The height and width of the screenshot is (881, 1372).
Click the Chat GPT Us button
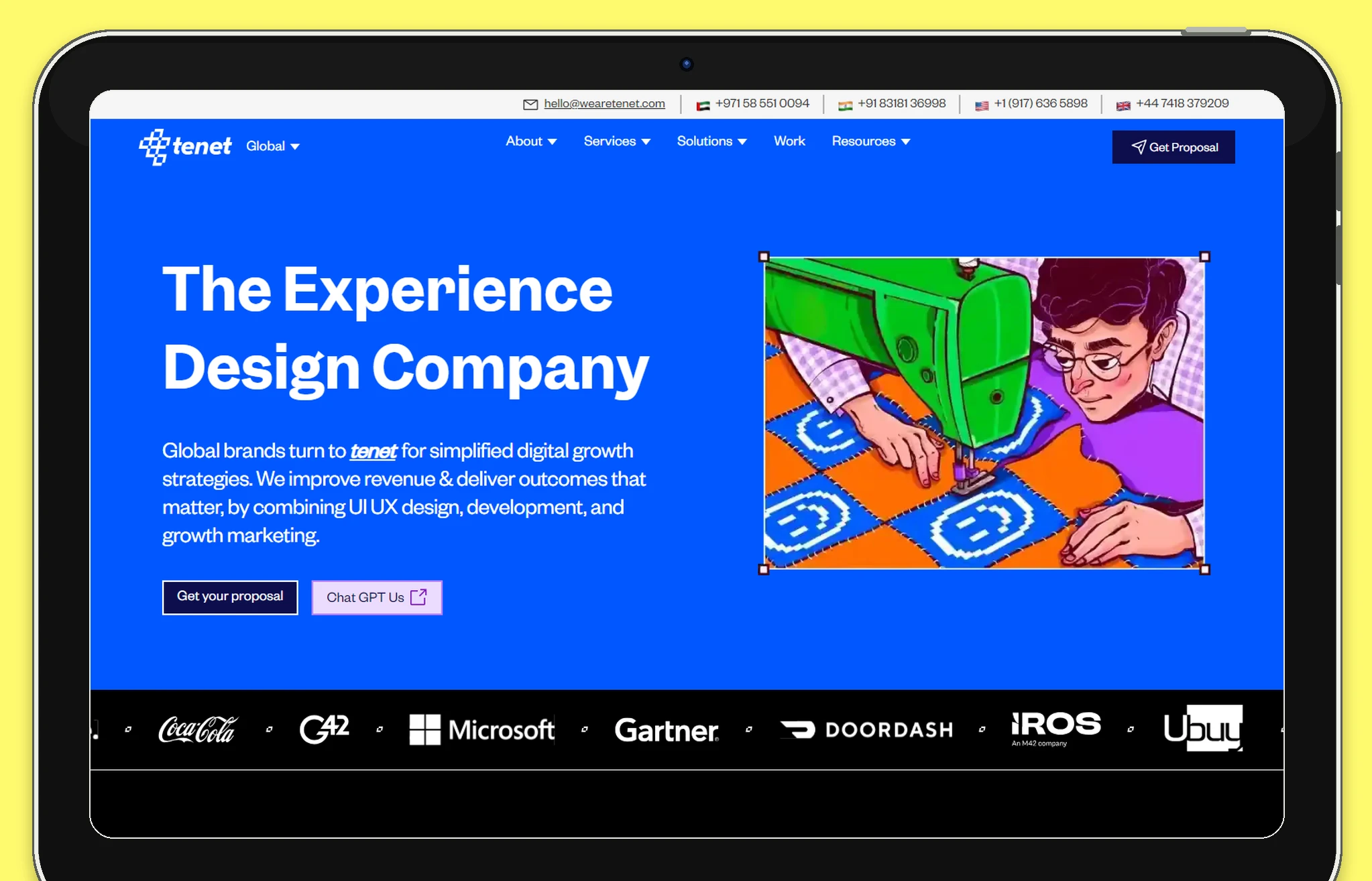click(x=377, y=597)
